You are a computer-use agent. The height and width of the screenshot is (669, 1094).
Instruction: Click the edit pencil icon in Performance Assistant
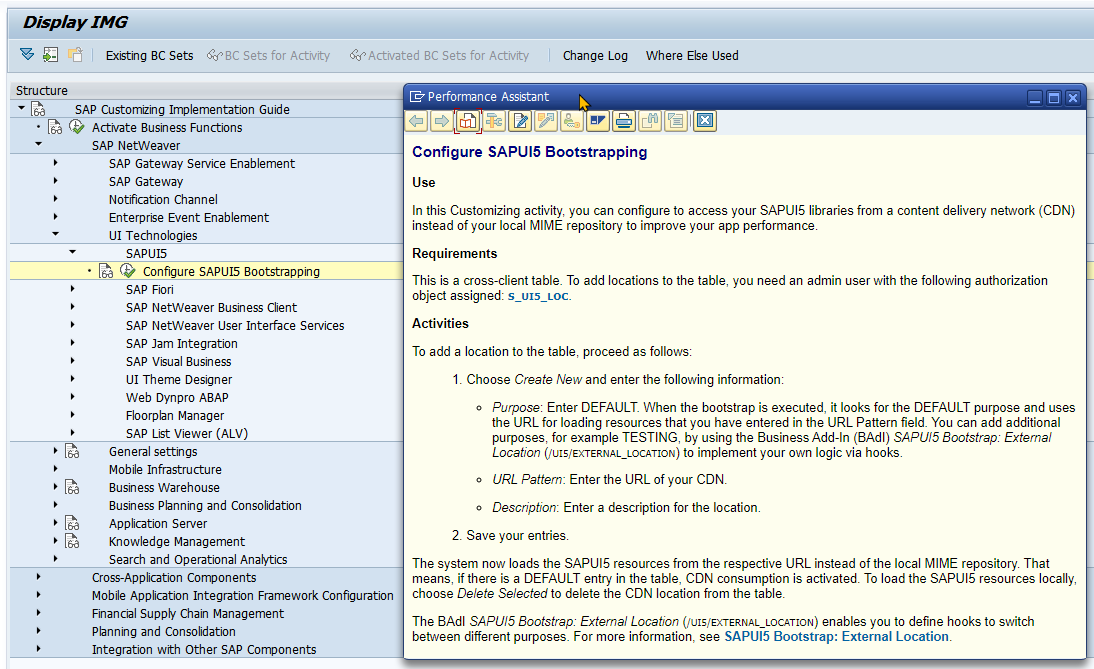point(520,120)
